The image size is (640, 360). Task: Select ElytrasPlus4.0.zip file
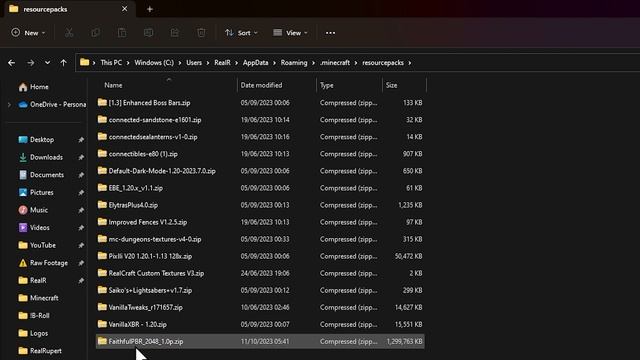coord(260,205)
